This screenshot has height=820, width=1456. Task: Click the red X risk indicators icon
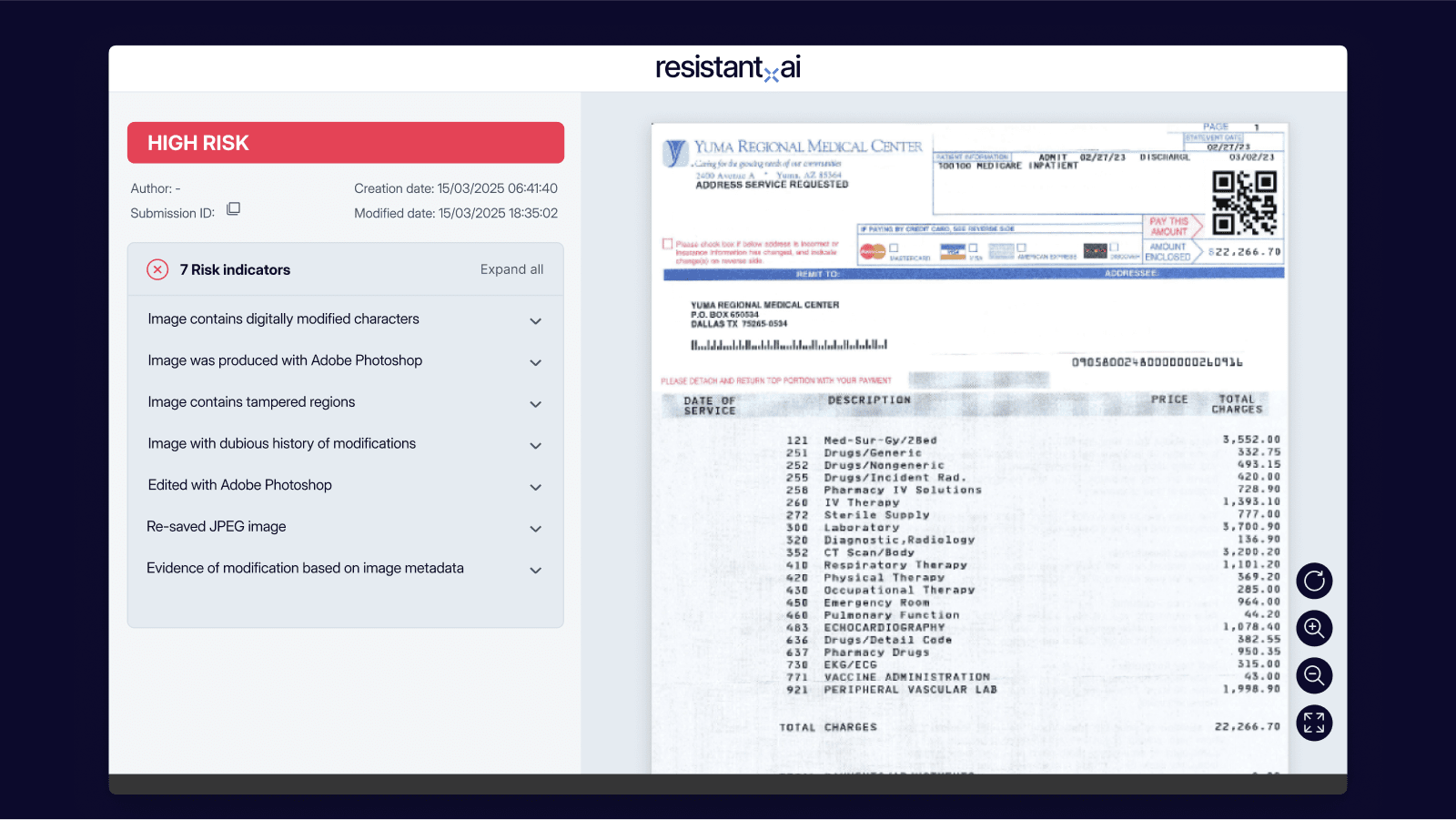[157, 269]
